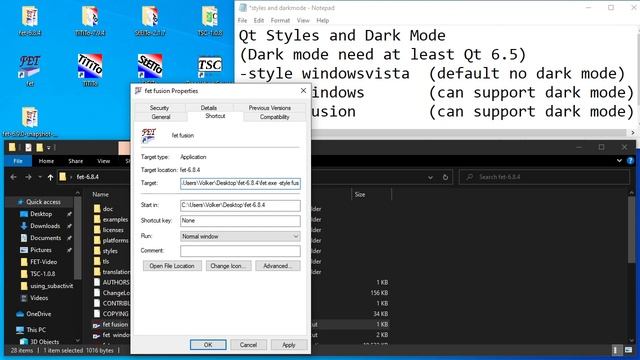Expand the Explorer address bar history dropdown
This screenshot has width=640, height=360.
pos(430,177)
